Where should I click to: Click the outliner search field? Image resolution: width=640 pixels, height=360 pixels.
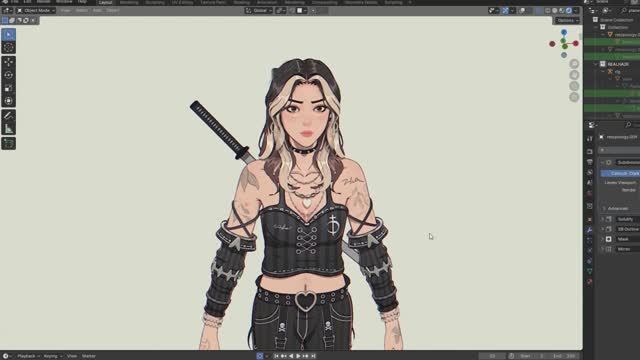pos(630,11)
